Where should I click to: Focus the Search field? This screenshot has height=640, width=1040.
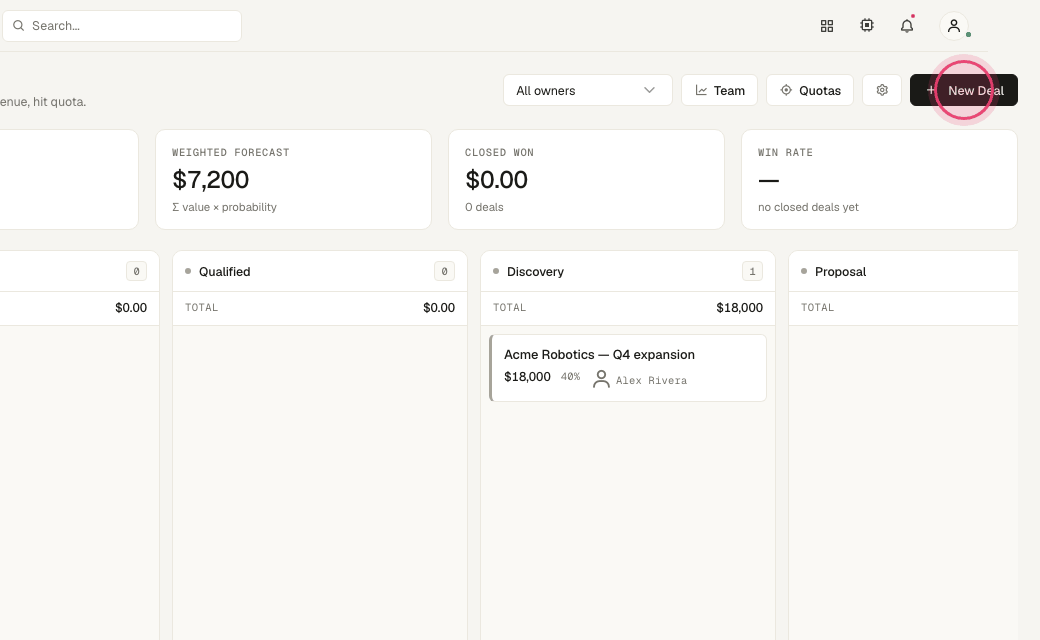(122, 26)
